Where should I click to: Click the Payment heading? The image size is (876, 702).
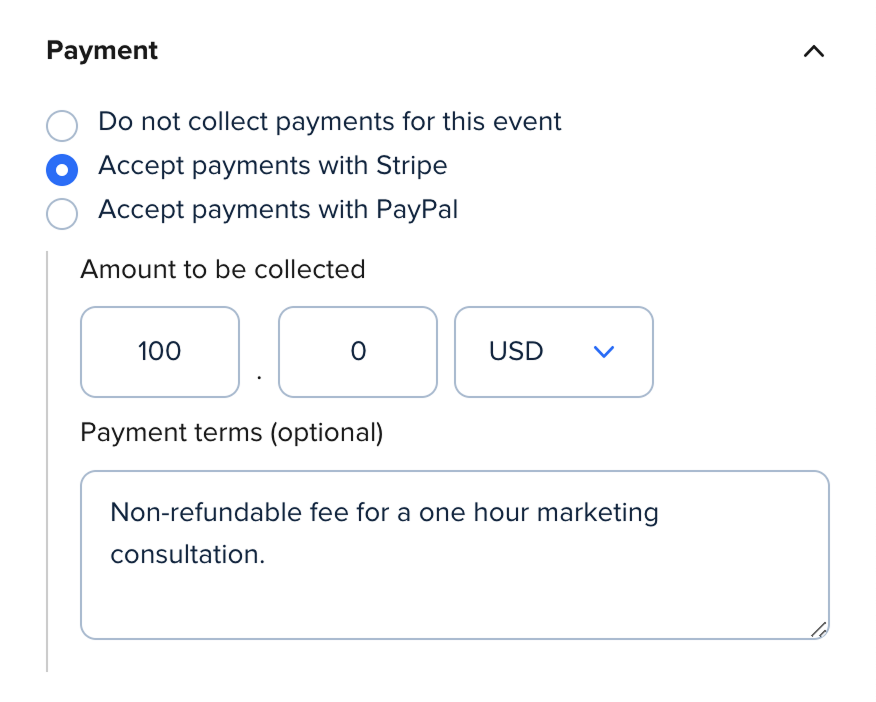(101, 50)
